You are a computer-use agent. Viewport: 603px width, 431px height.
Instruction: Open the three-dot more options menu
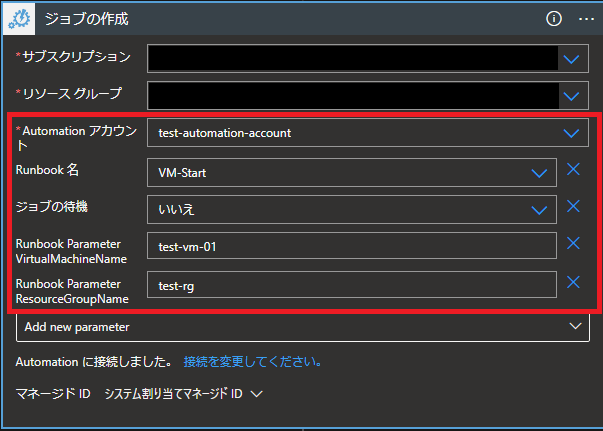point(586,19)
